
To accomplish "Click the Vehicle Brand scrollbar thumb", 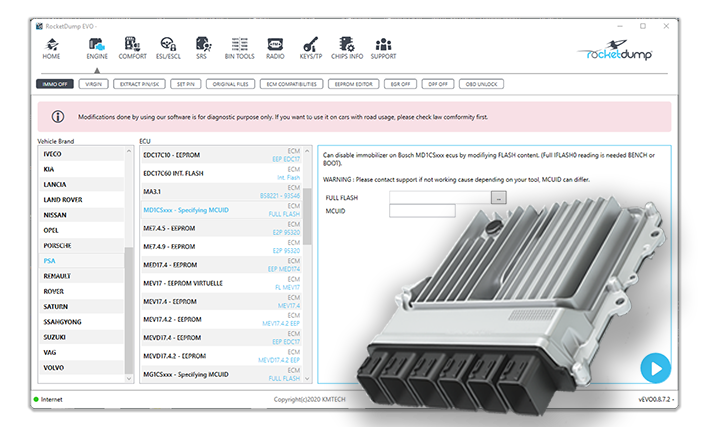I will click(129, 311).
